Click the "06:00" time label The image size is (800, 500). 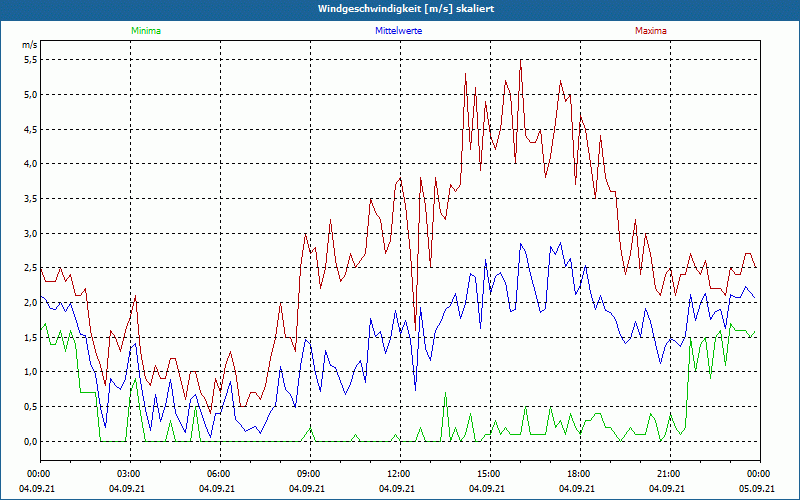[x=220, y=474]
